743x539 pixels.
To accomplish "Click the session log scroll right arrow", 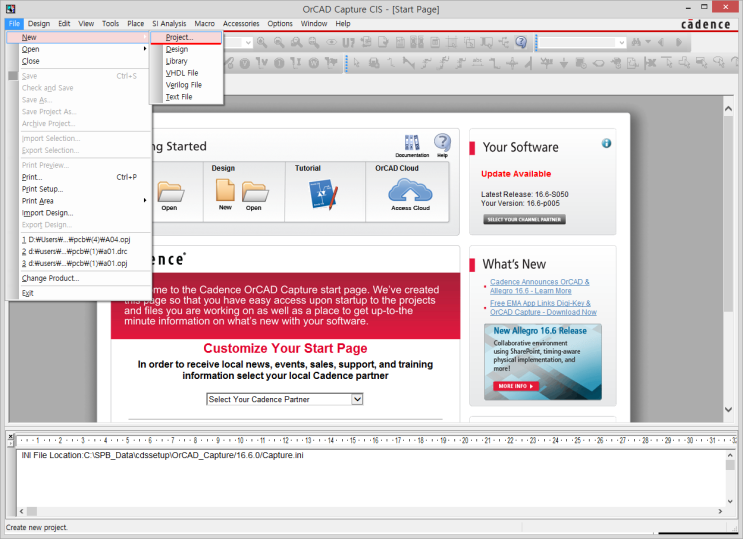I will [x=720, y=511].
